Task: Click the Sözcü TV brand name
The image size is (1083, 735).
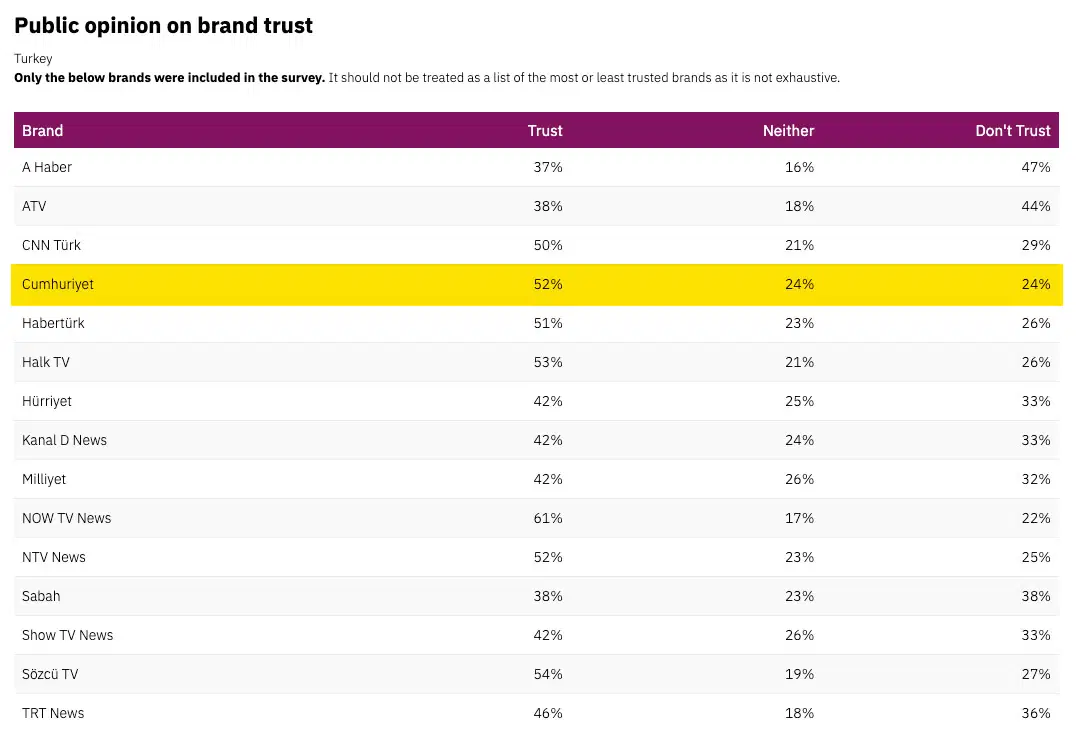Action: pos(50,674)
